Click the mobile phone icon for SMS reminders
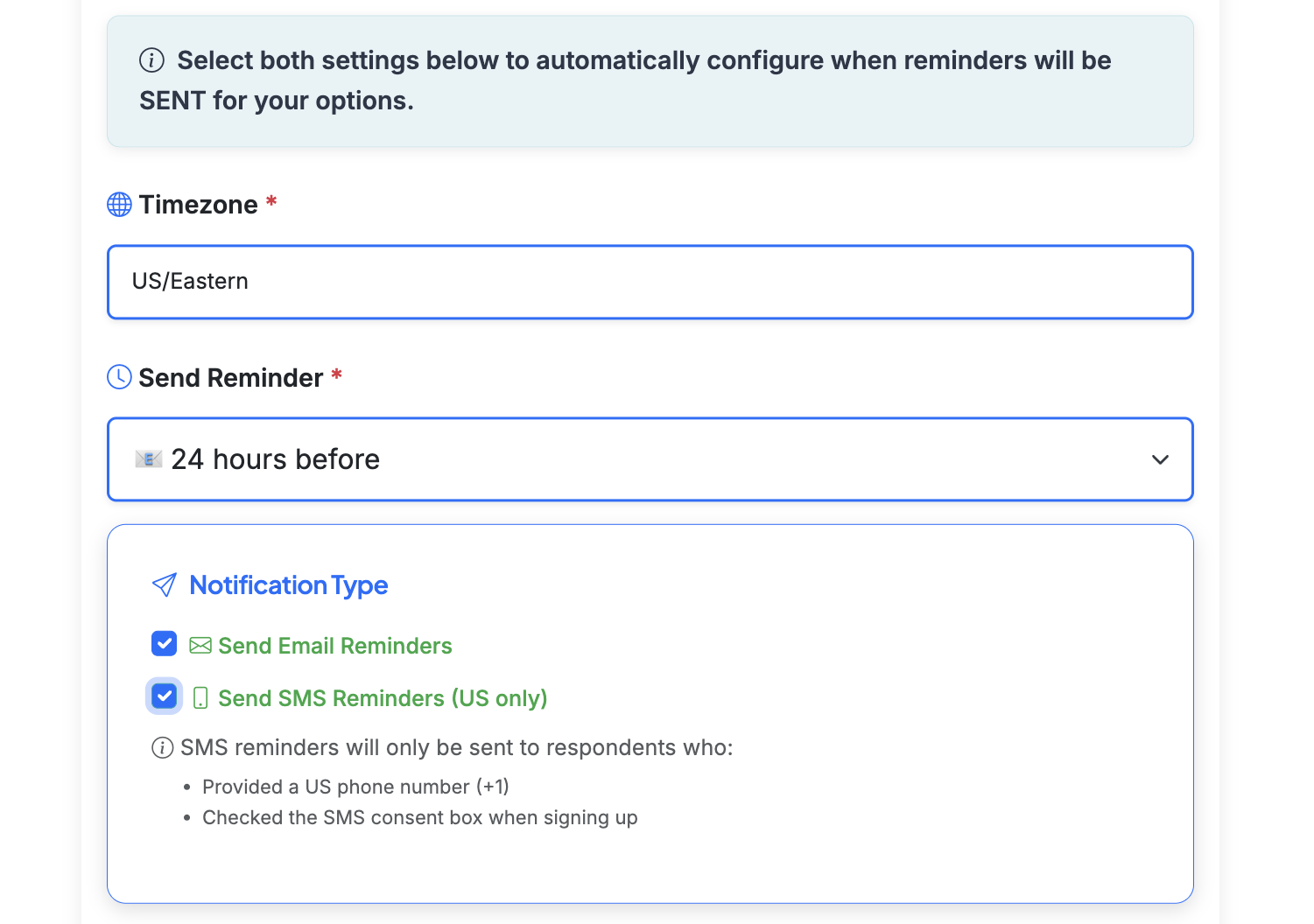The height and width of the screenshot is (924, 1314). (202, 697)
